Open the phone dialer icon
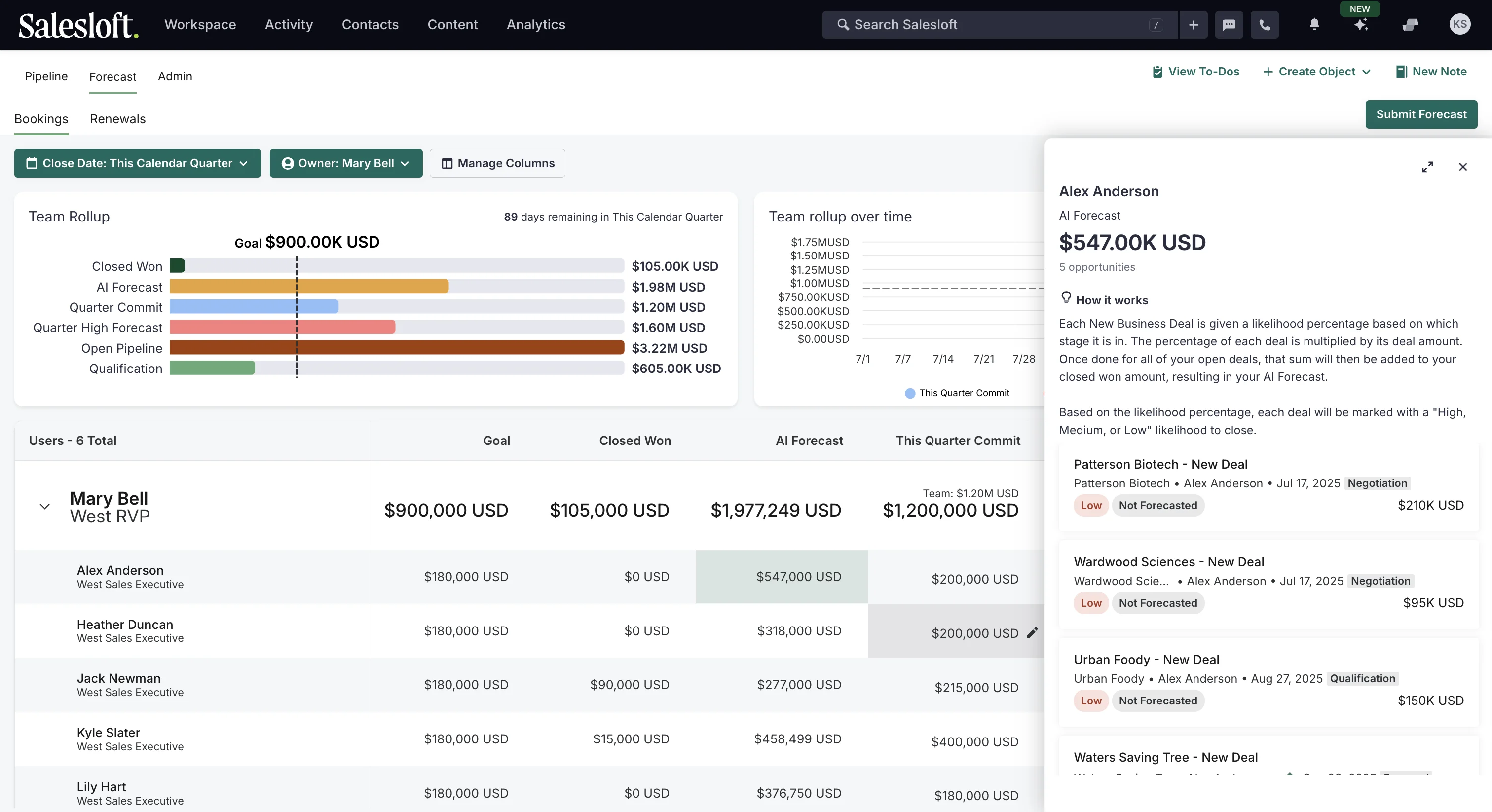 click(1264, 25)
